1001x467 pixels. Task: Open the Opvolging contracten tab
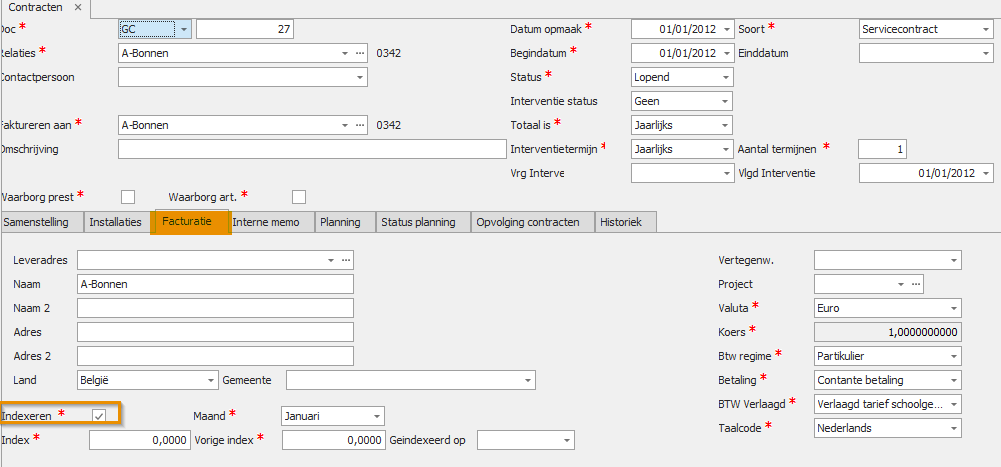point(528,223)
